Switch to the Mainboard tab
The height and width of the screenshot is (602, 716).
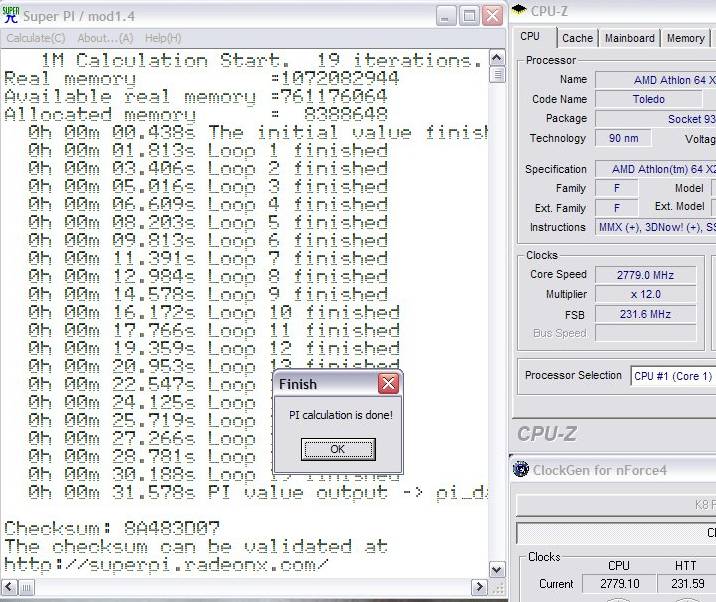click(629, 38)
